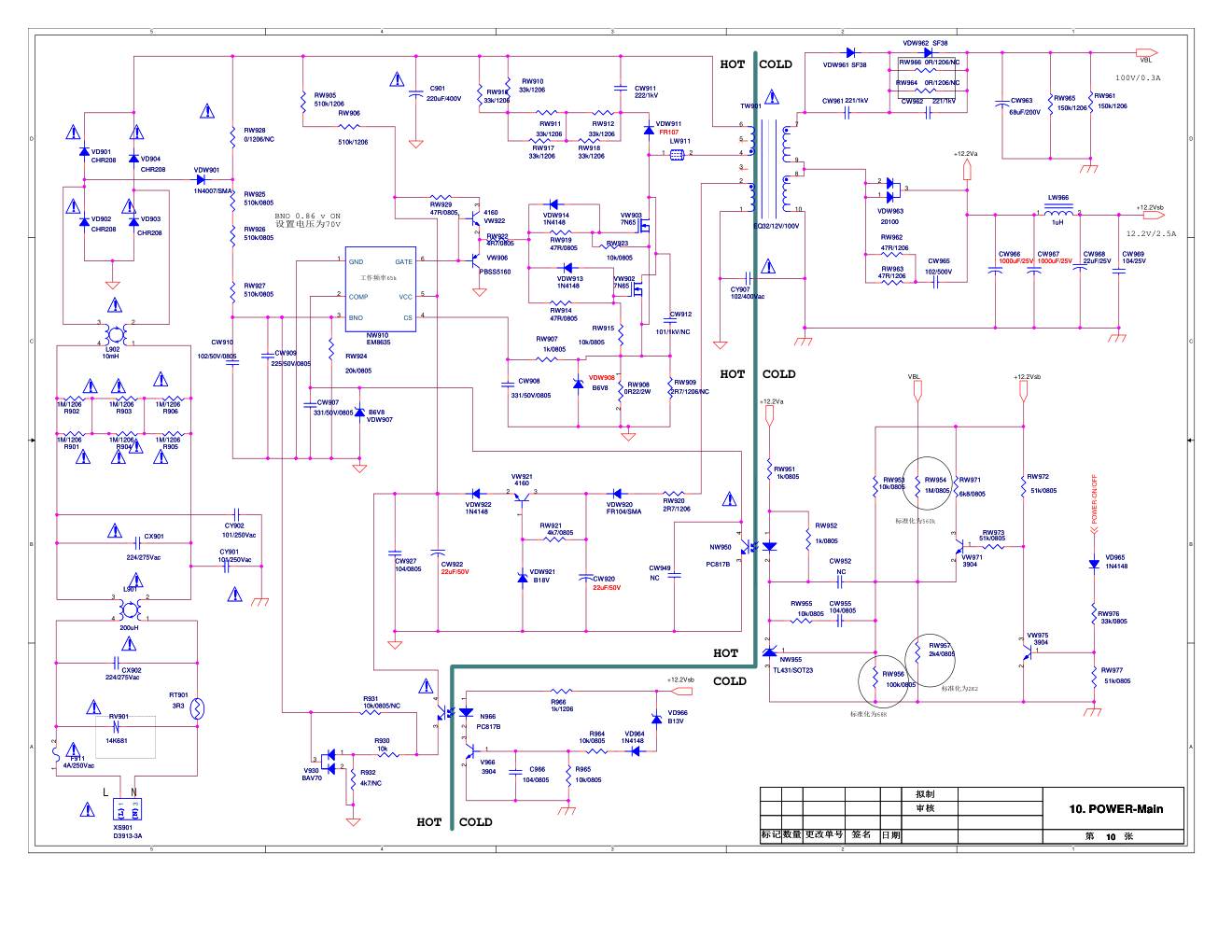The image size is (1232, 952).
Task: Select the L902 10mH choke label
Action: (111, 353)
